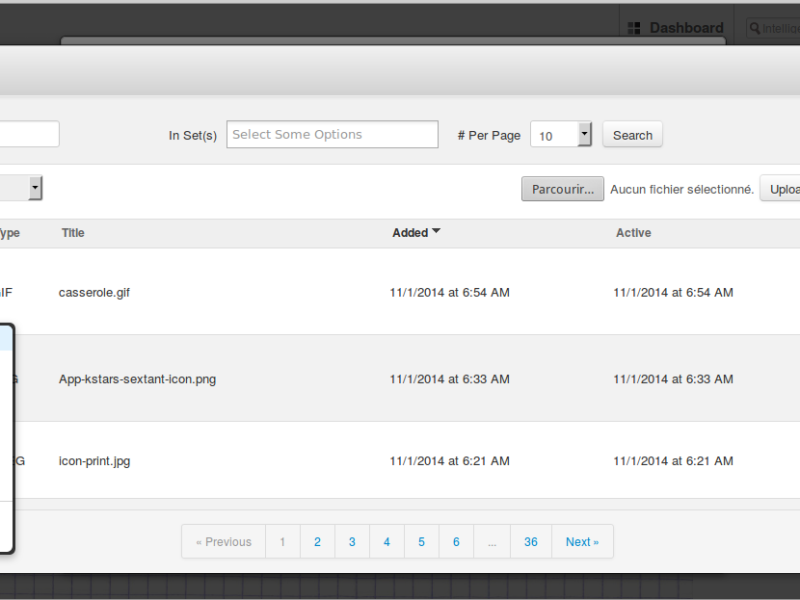Expand the left bulk action dropdown arrow

tap(35, 188)
